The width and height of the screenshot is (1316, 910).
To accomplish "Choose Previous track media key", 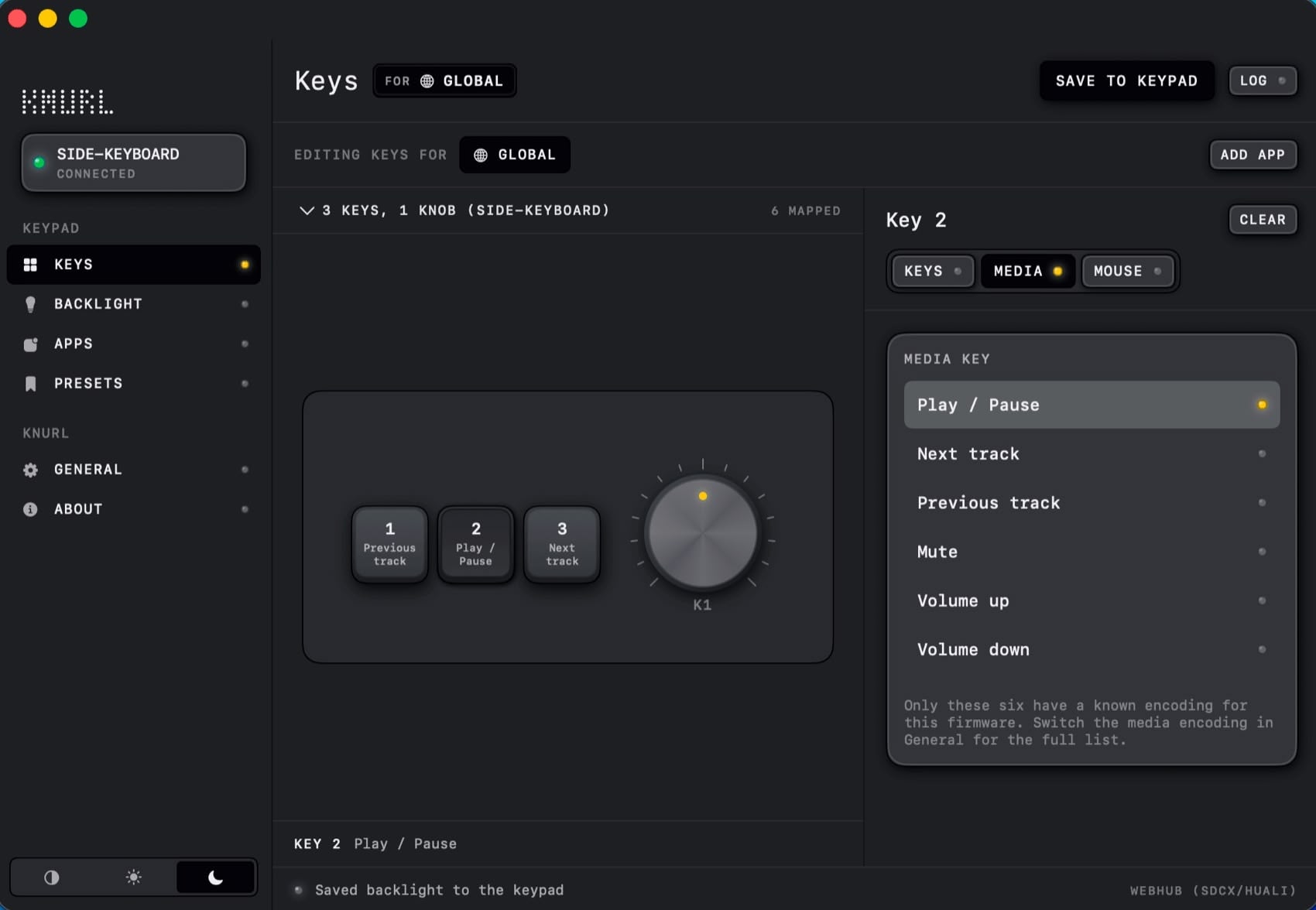I will coord(1092,502).
